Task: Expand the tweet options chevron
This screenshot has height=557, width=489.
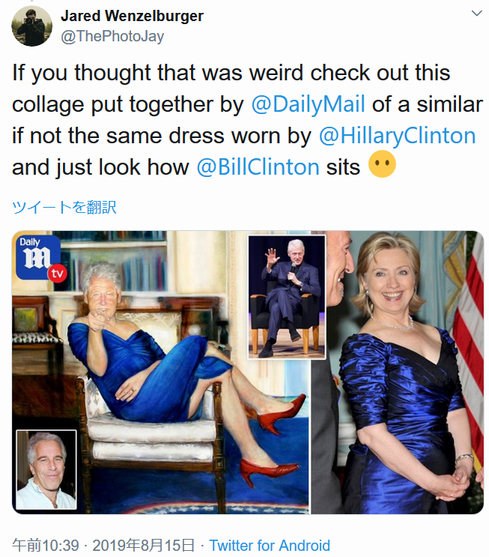Action: coord(476,13)
